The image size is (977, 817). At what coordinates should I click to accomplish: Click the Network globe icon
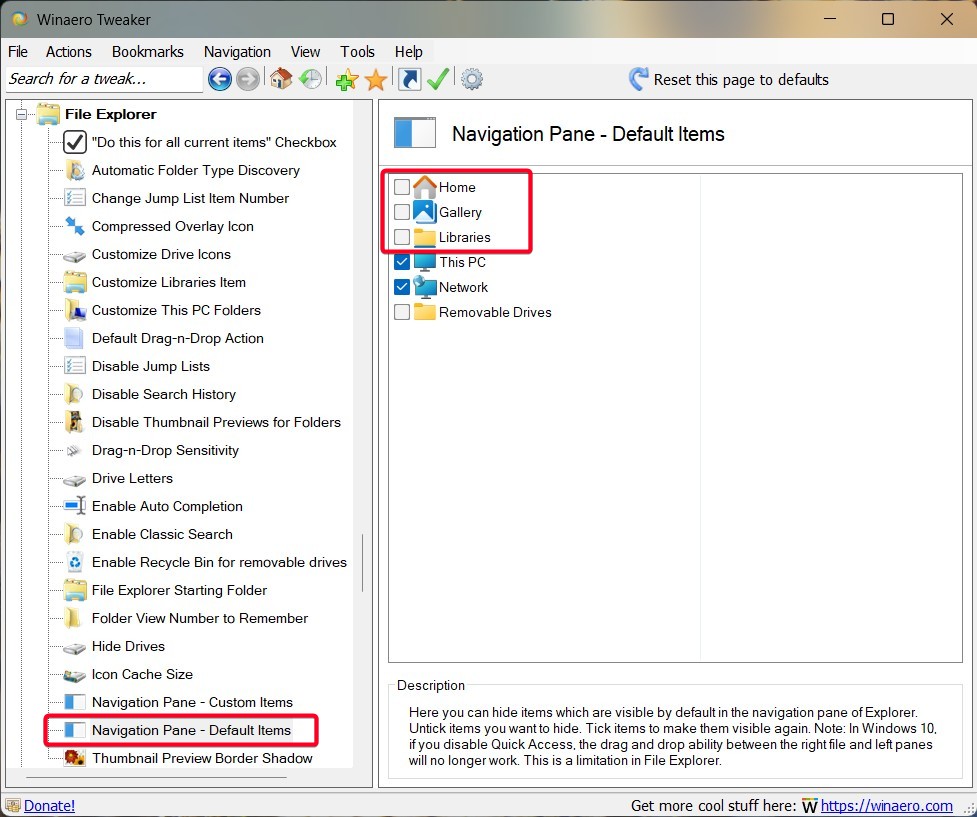[424, 287]
